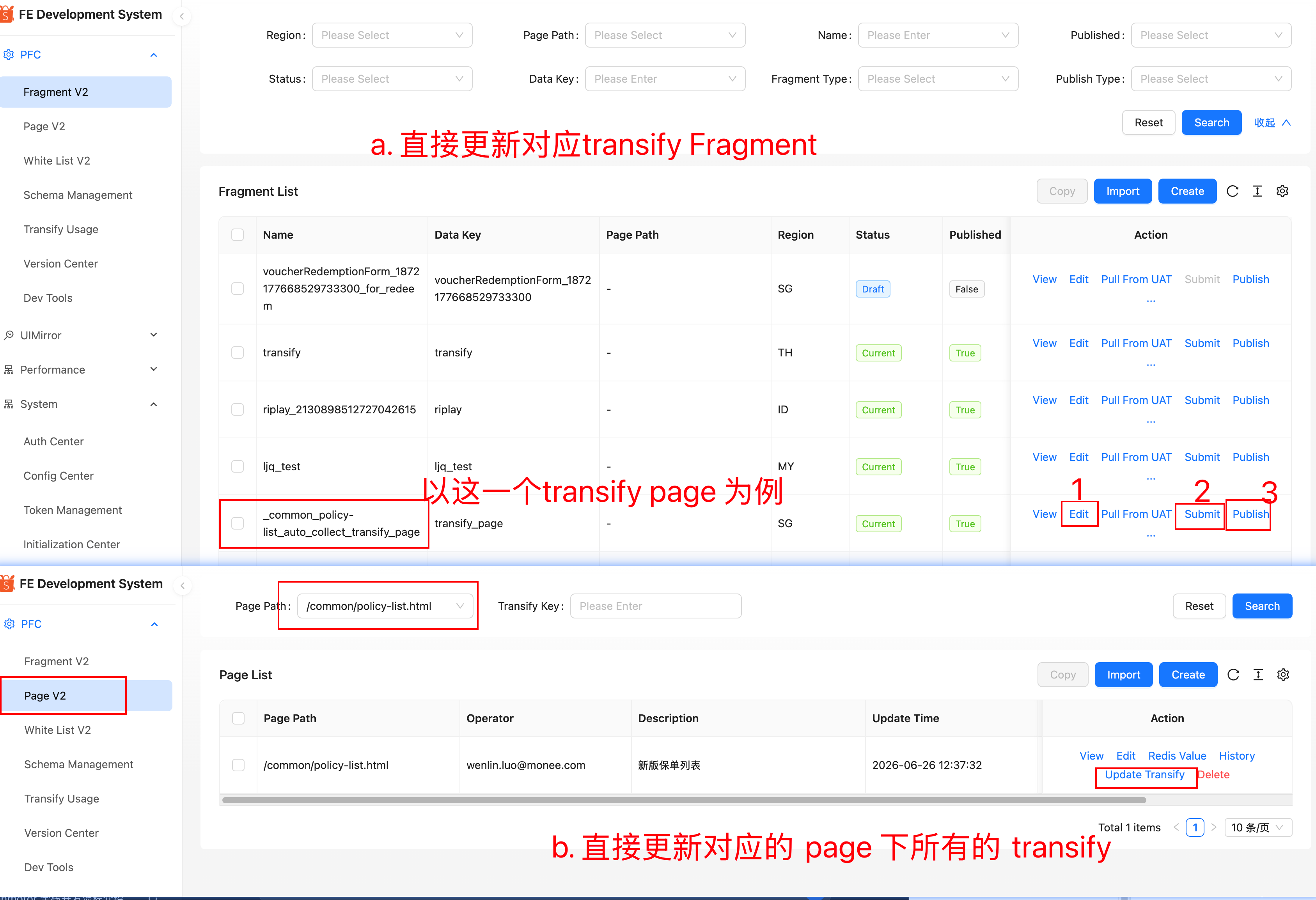1316x900 pixels.
Task: Open the Publish Type filter dropdown
Action: click(x=1211, y=79)
